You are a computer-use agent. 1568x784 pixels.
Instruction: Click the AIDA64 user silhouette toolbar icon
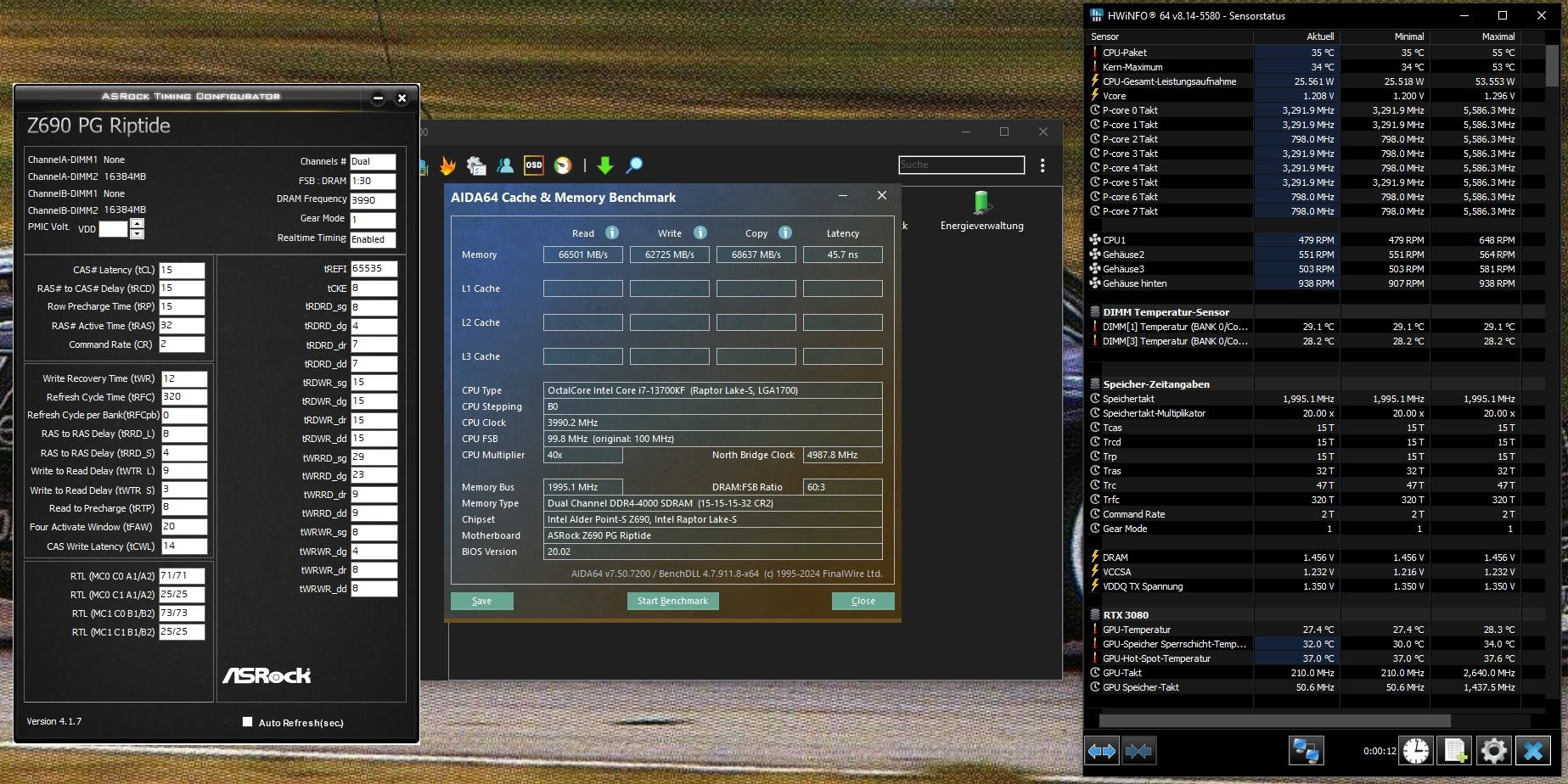click(505, 165)
